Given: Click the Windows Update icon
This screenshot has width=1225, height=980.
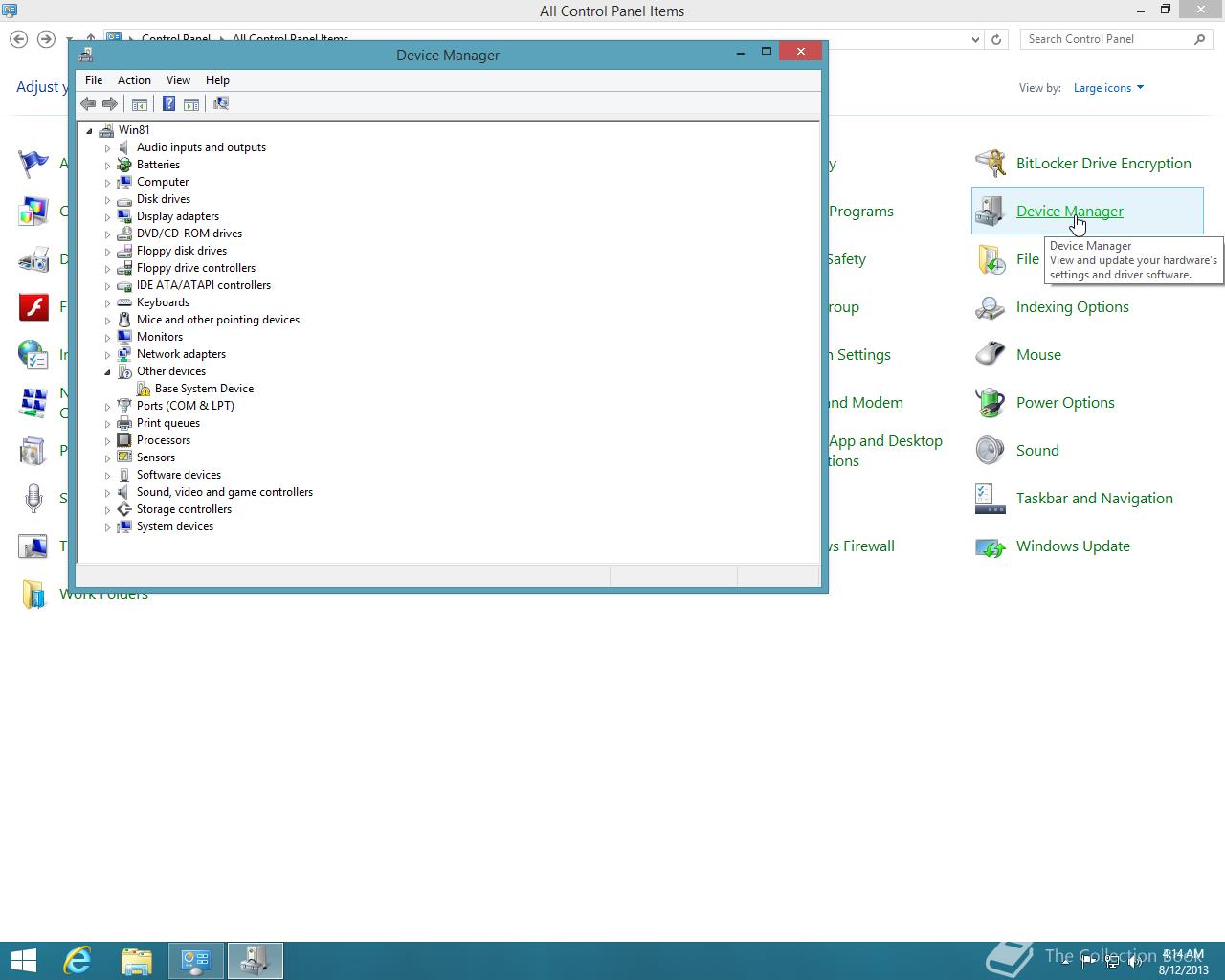Looking at the screenshot, I should (x=991, y=546).
